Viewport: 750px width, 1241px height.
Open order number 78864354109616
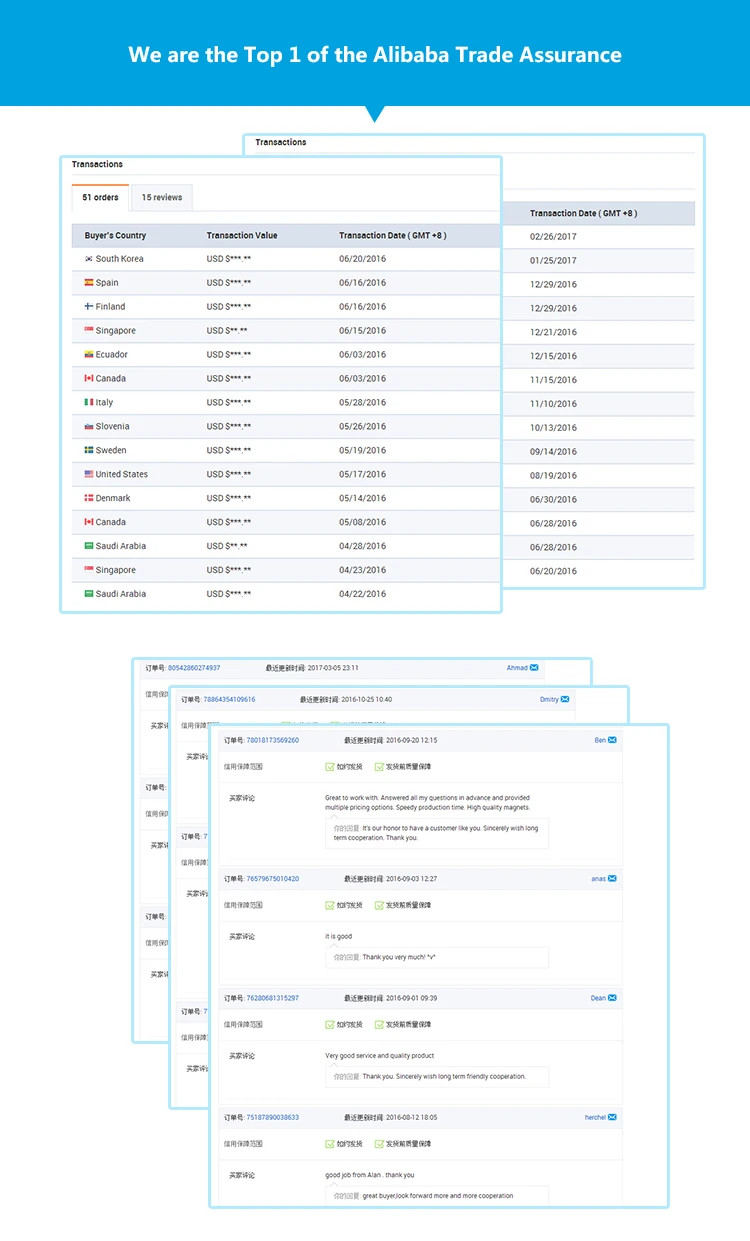click(229, 699)
